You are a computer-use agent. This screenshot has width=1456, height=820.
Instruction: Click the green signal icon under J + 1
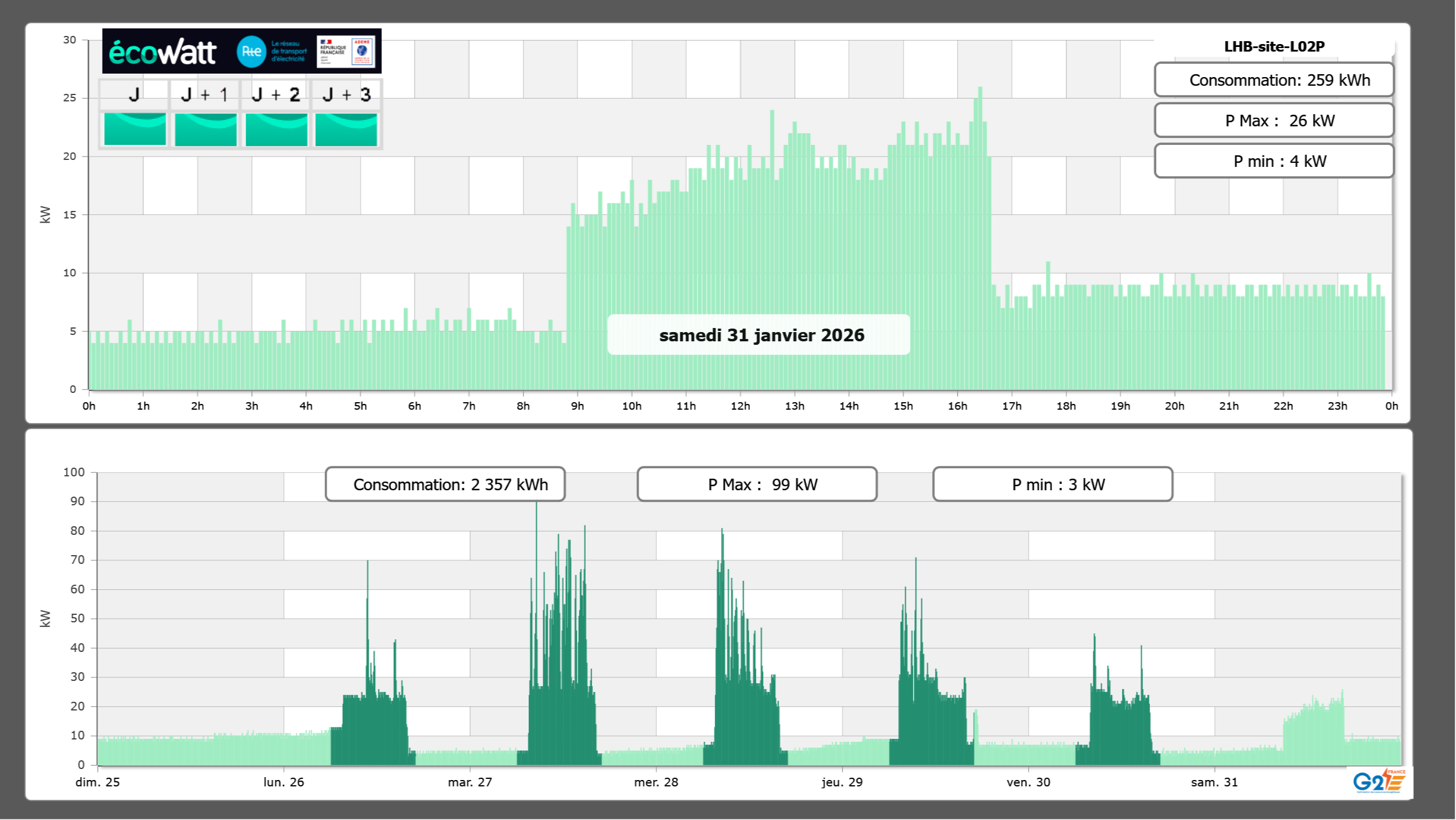[205, 129]
